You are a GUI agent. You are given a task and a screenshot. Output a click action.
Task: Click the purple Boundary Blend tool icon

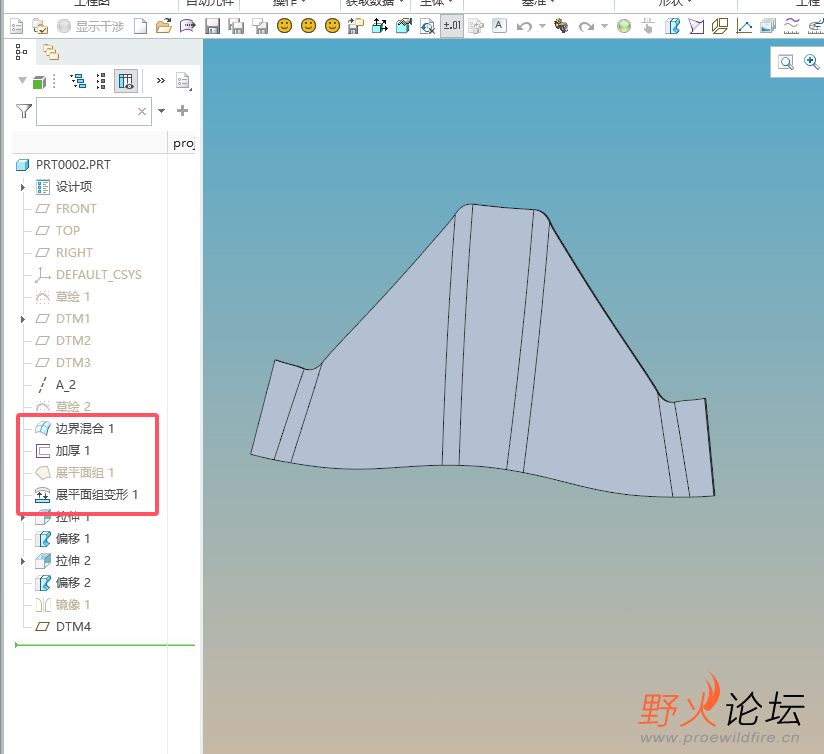[696, 26]
